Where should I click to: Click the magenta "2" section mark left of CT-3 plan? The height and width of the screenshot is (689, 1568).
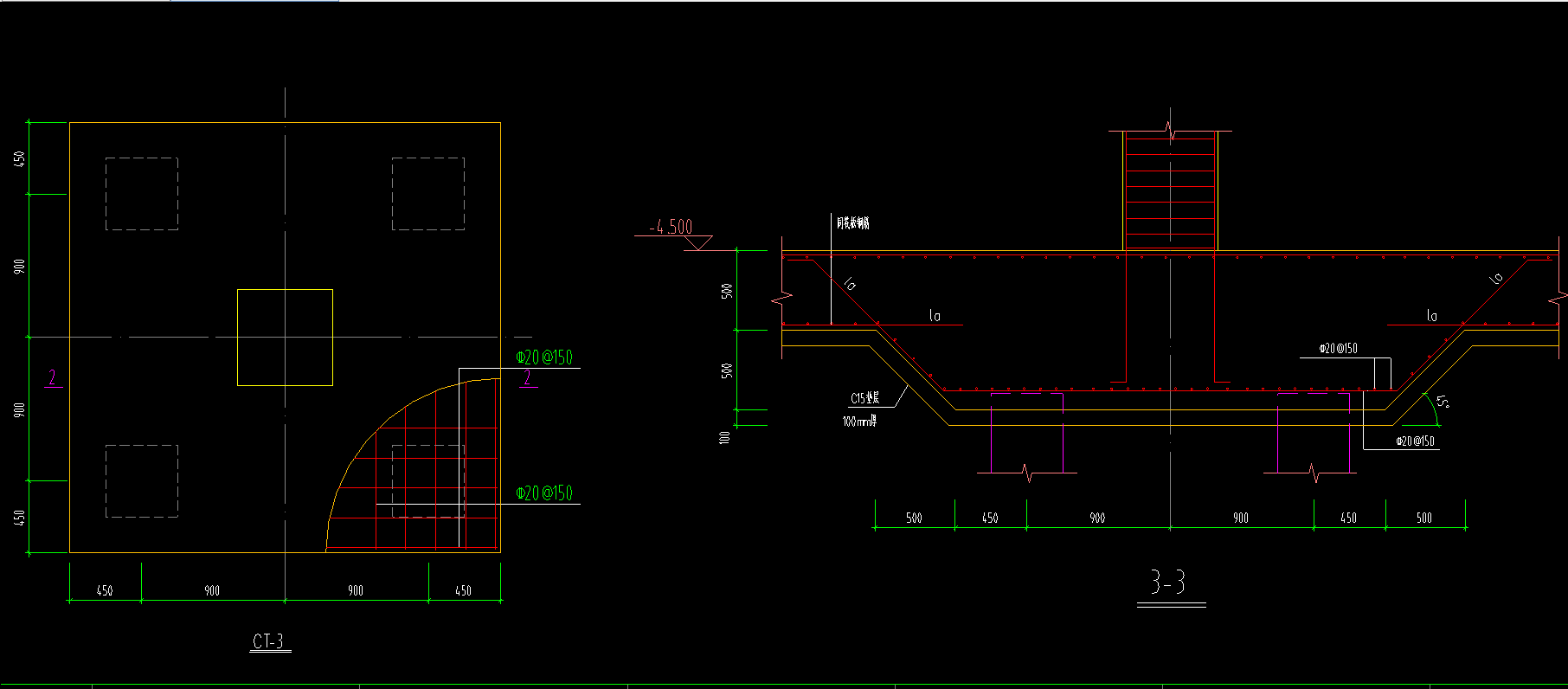[x=52, y=377]
